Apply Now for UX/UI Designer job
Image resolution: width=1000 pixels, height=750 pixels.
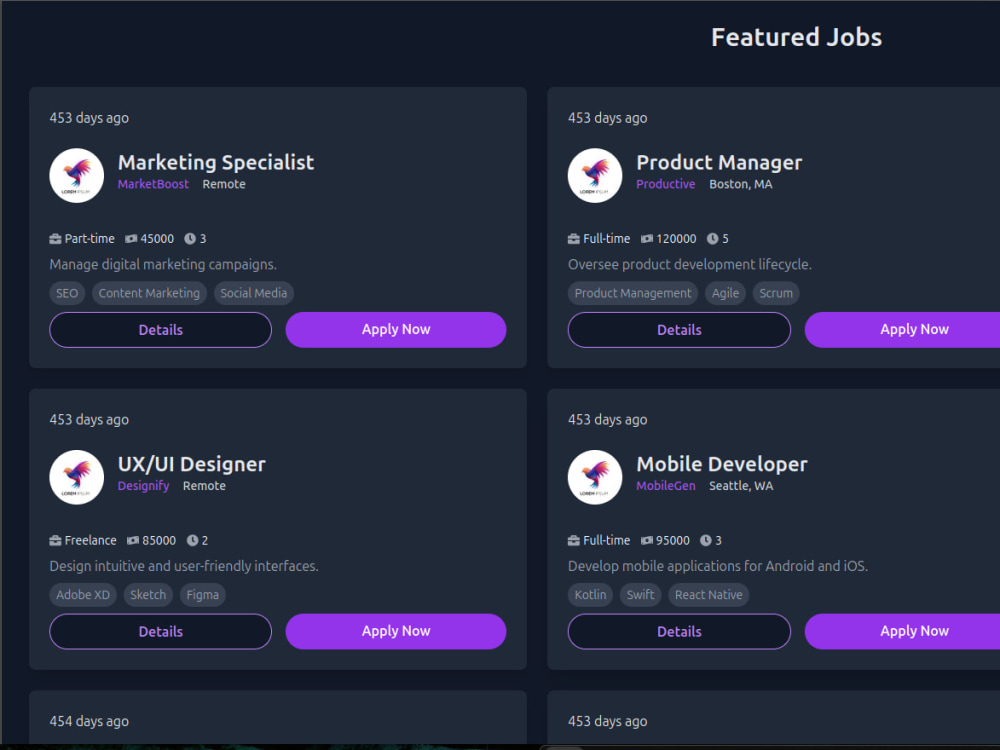[x=396, y=631]
